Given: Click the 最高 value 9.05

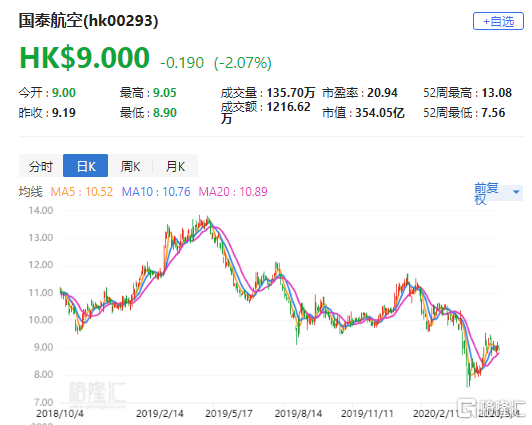Looking at the screenshot, I should (165, 93).
